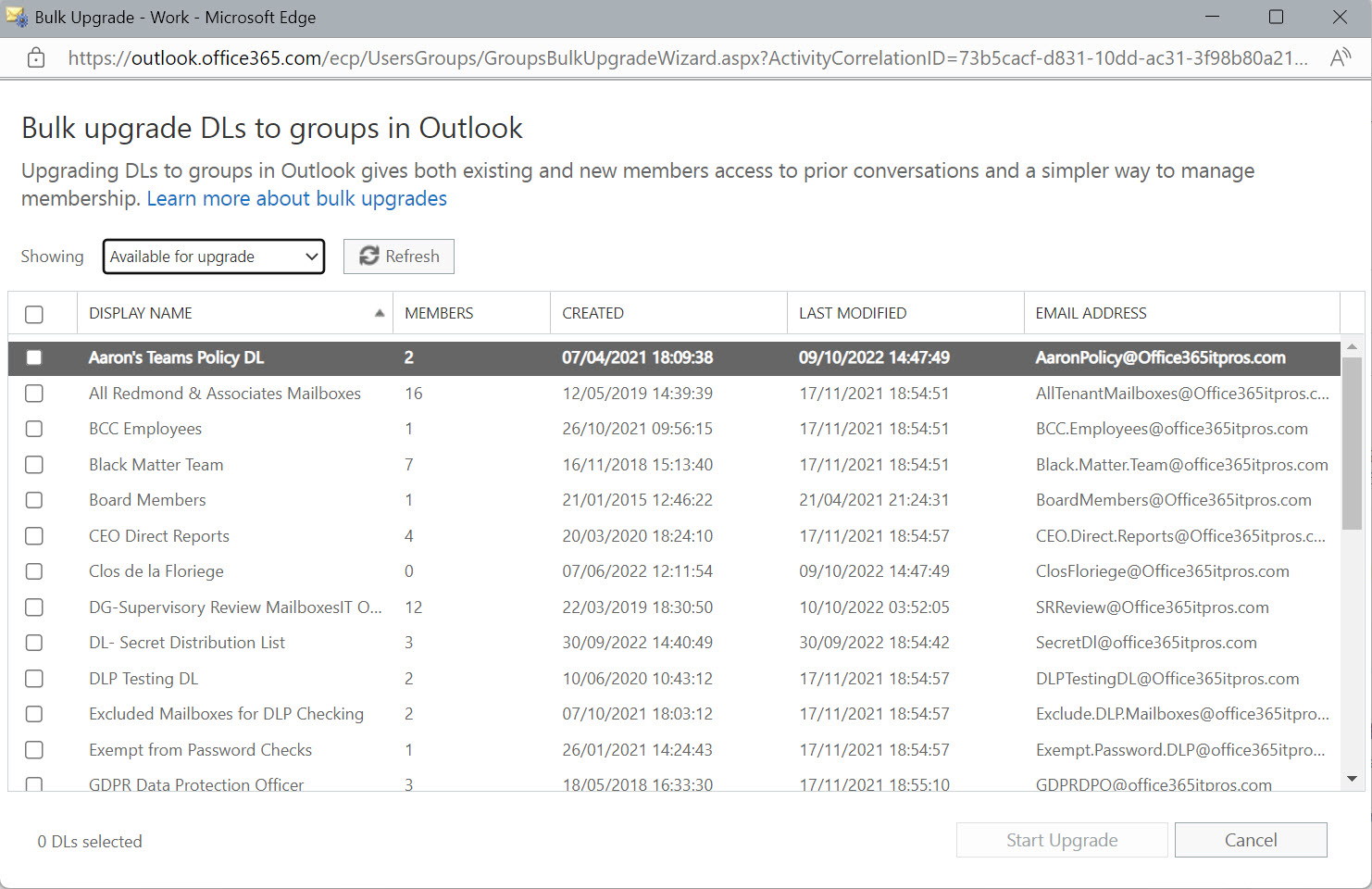Click member count 16 cell
The height and width of the screenshot is (889, 1372).
click(x=413, y=394)
